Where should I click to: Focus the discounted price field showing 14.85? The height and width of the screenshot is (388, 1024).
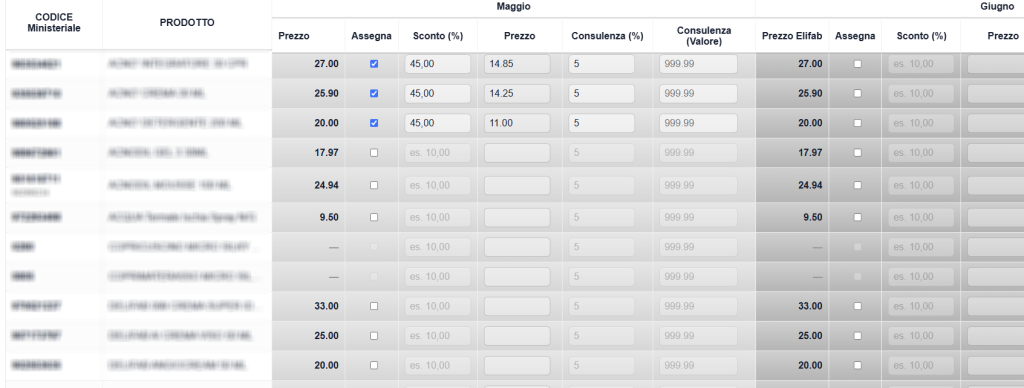click(x=517, y=64)
